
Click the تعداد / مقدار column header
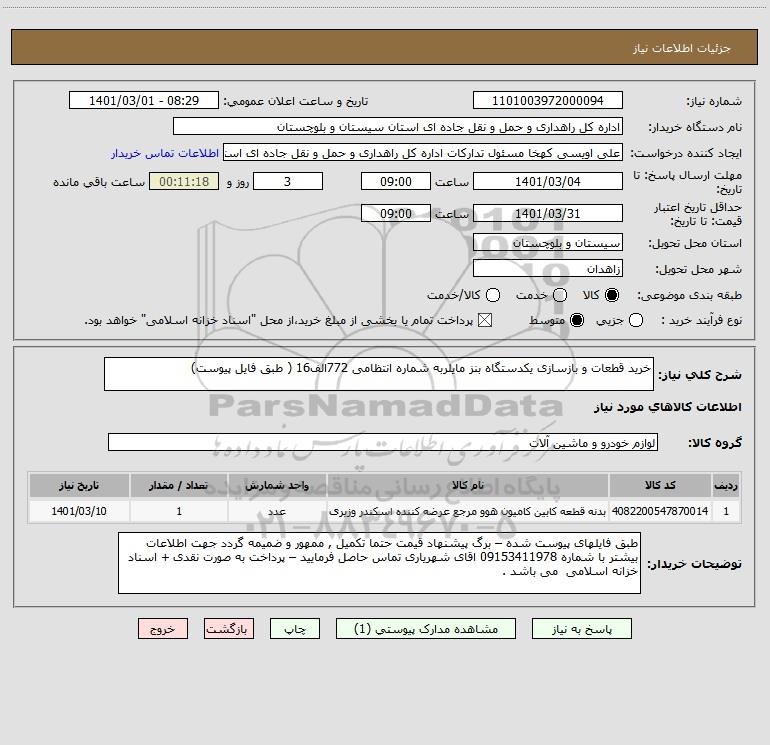coord(179,485)
